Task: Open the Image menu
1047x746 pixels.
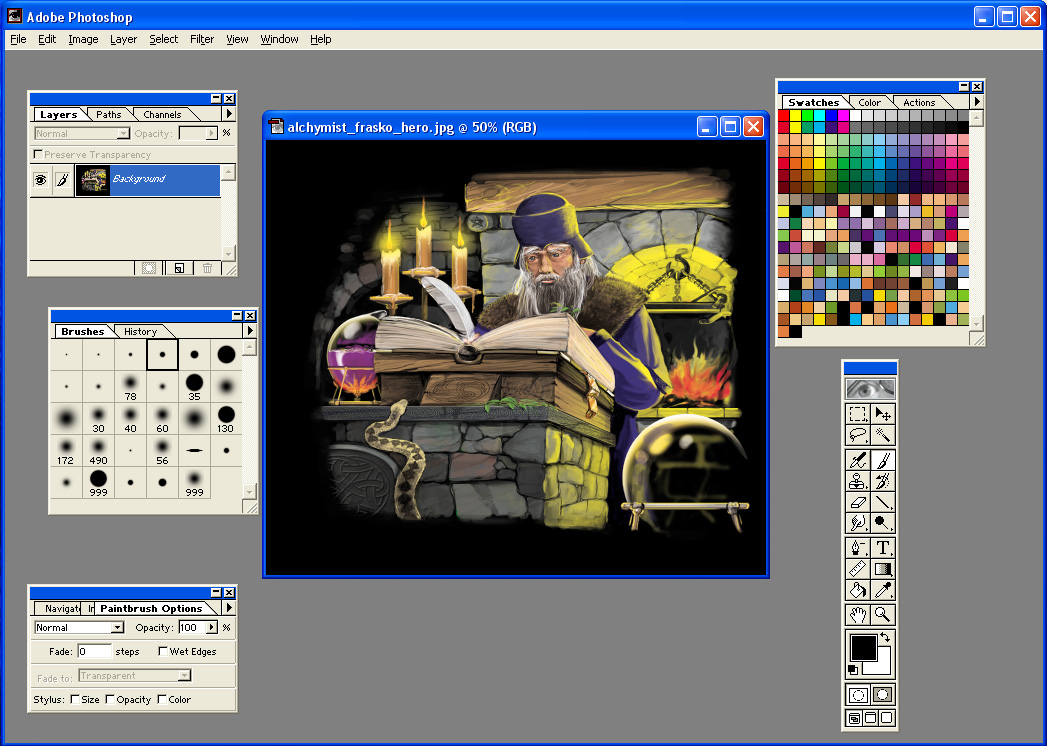Action: (83, 39)
